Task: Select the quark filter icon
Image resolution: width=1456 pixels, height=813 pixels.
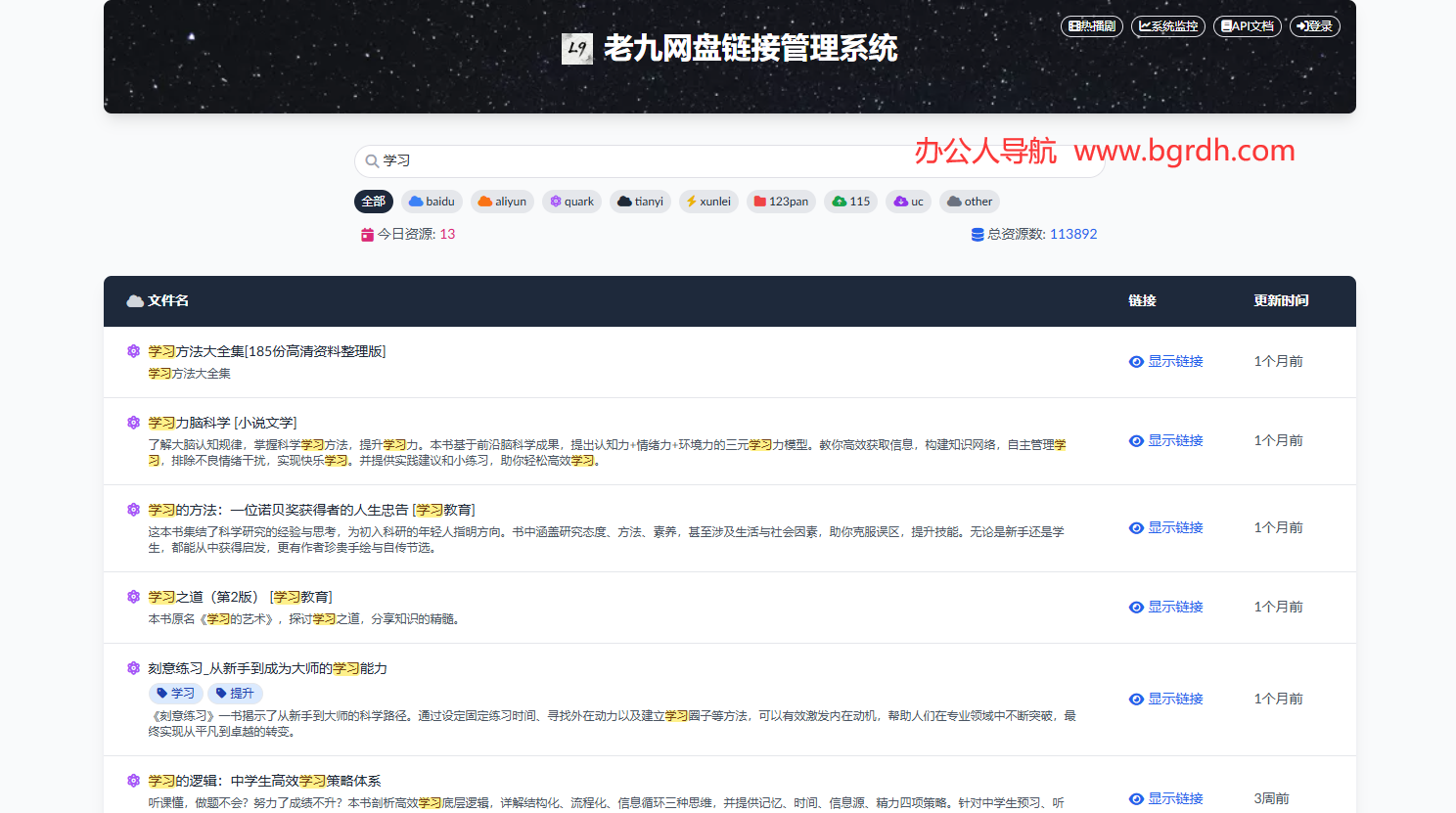Action: 555,202
